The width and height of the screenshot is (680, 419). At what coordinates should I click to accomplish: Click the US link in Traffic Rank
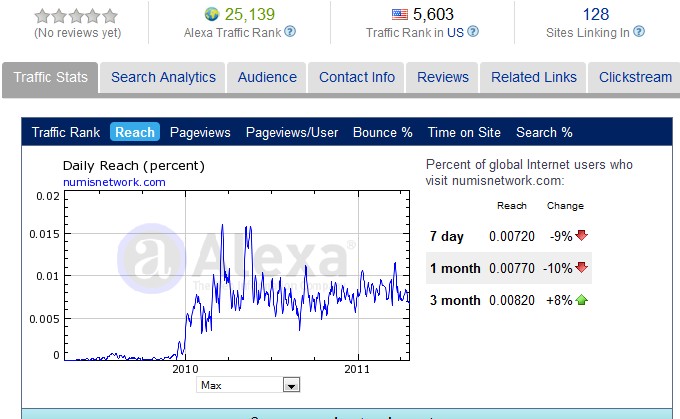455,33
